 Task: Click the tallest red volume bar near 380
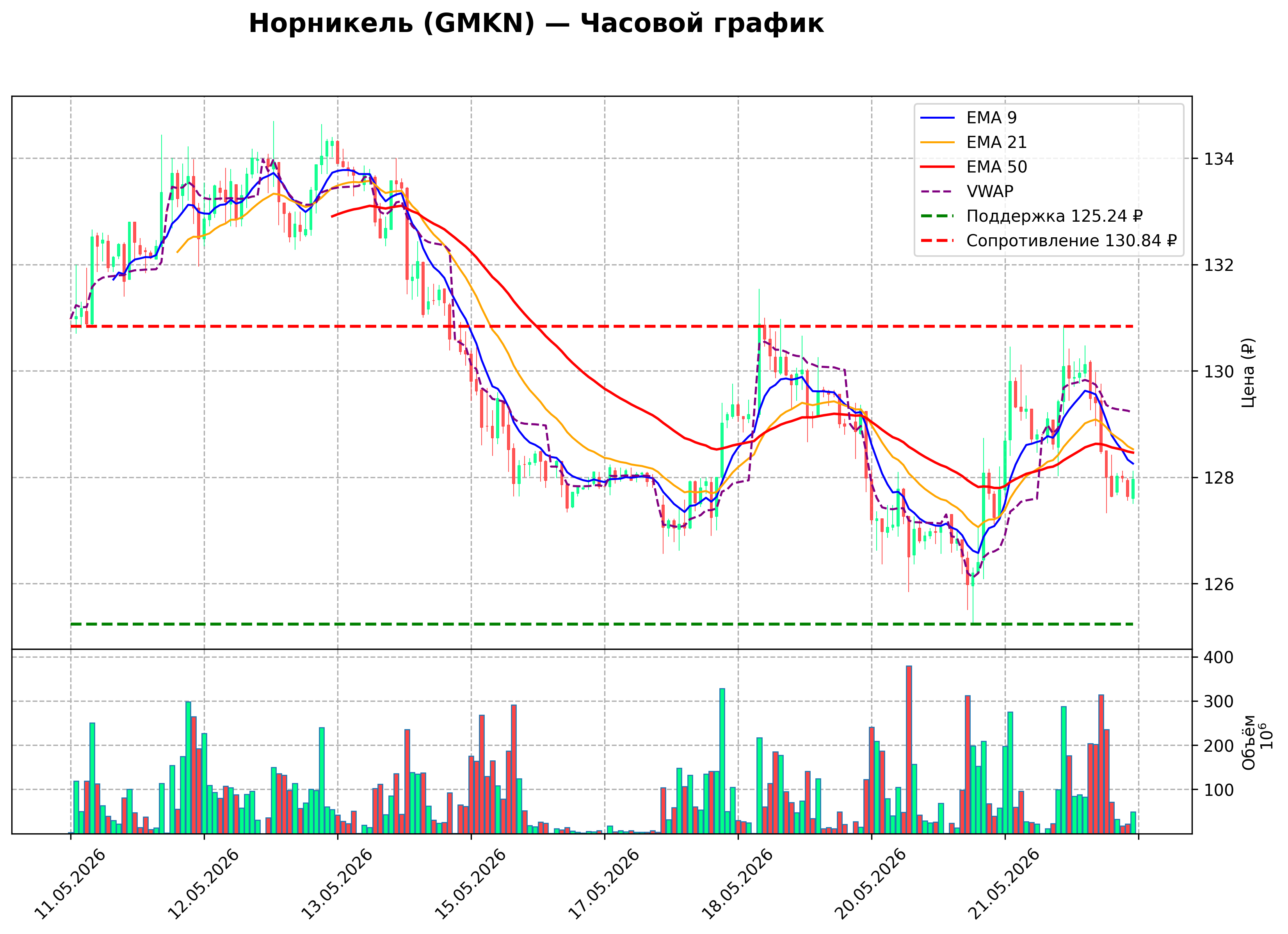click(909, 749)
